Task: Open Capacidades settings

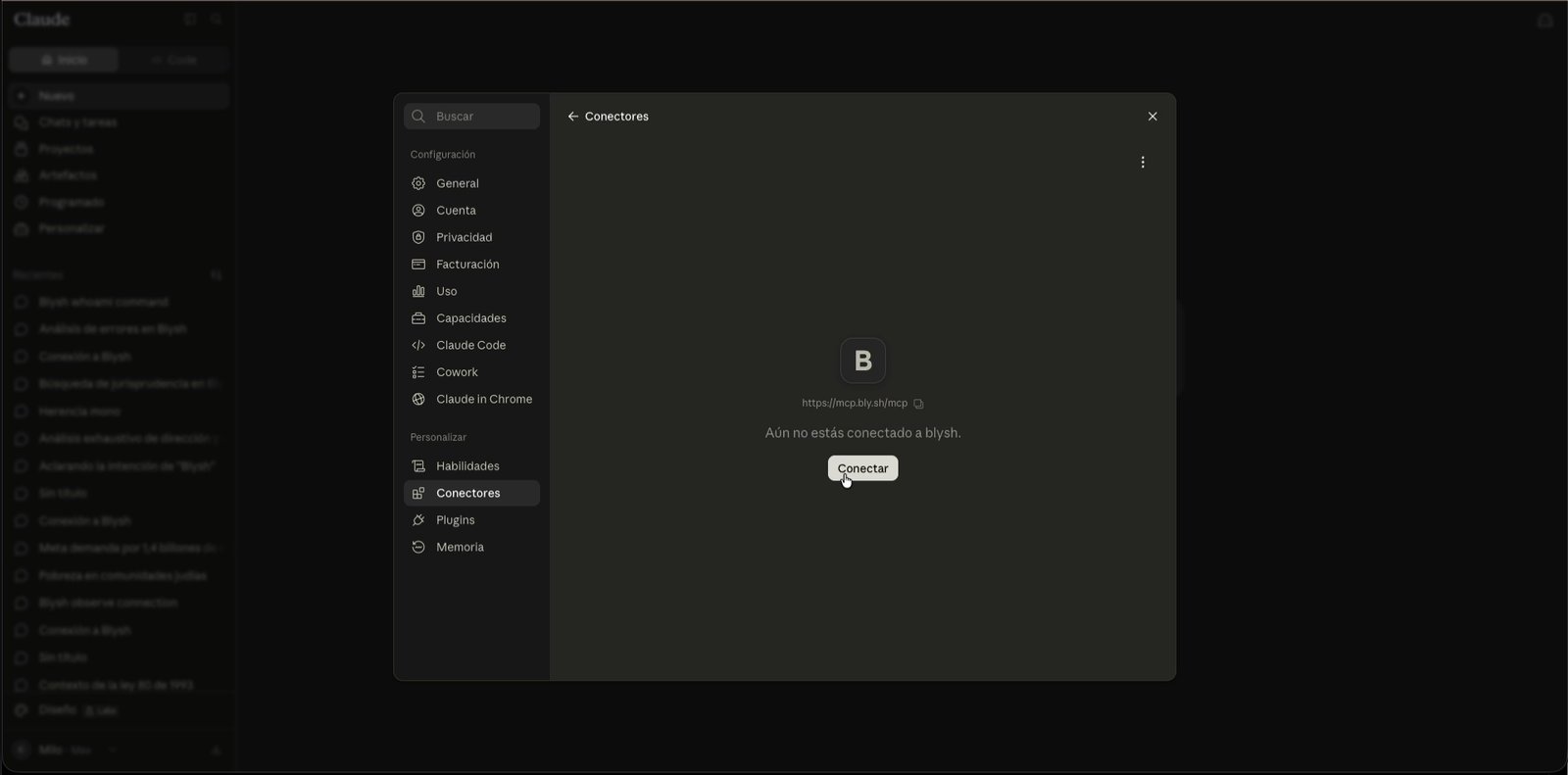Action: pos(471,318)
